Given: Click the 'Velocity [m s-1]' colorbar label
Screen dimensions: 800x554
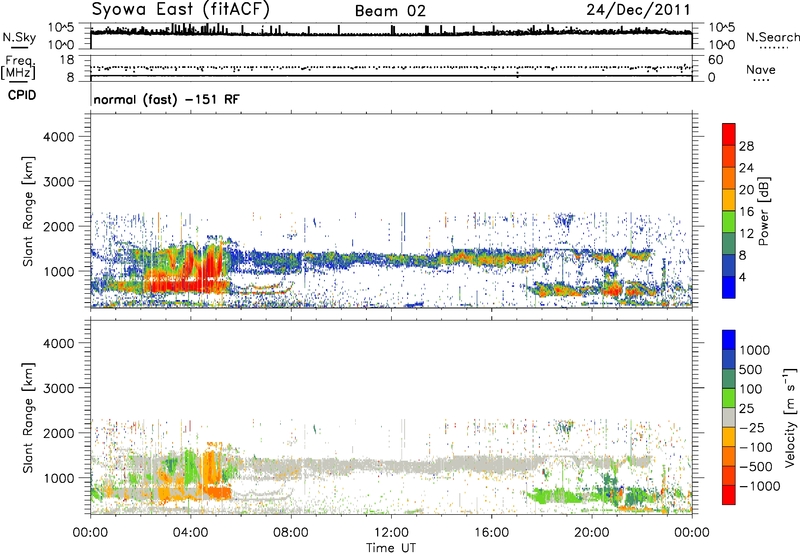Looking at the screenshot, I should click(x=790, y=417).
